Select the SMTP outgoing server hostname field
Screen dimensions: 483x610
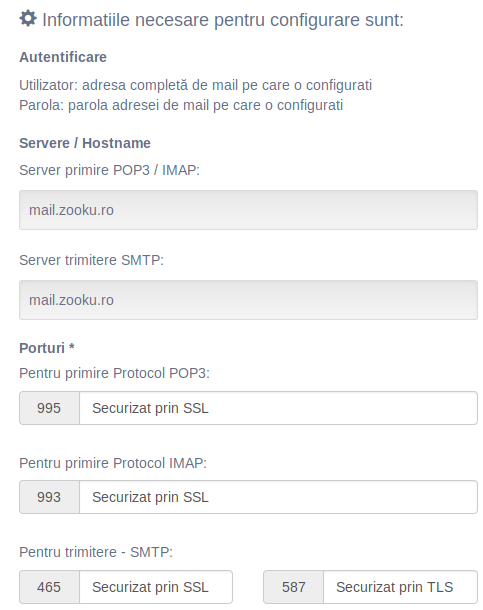(248, 300)
